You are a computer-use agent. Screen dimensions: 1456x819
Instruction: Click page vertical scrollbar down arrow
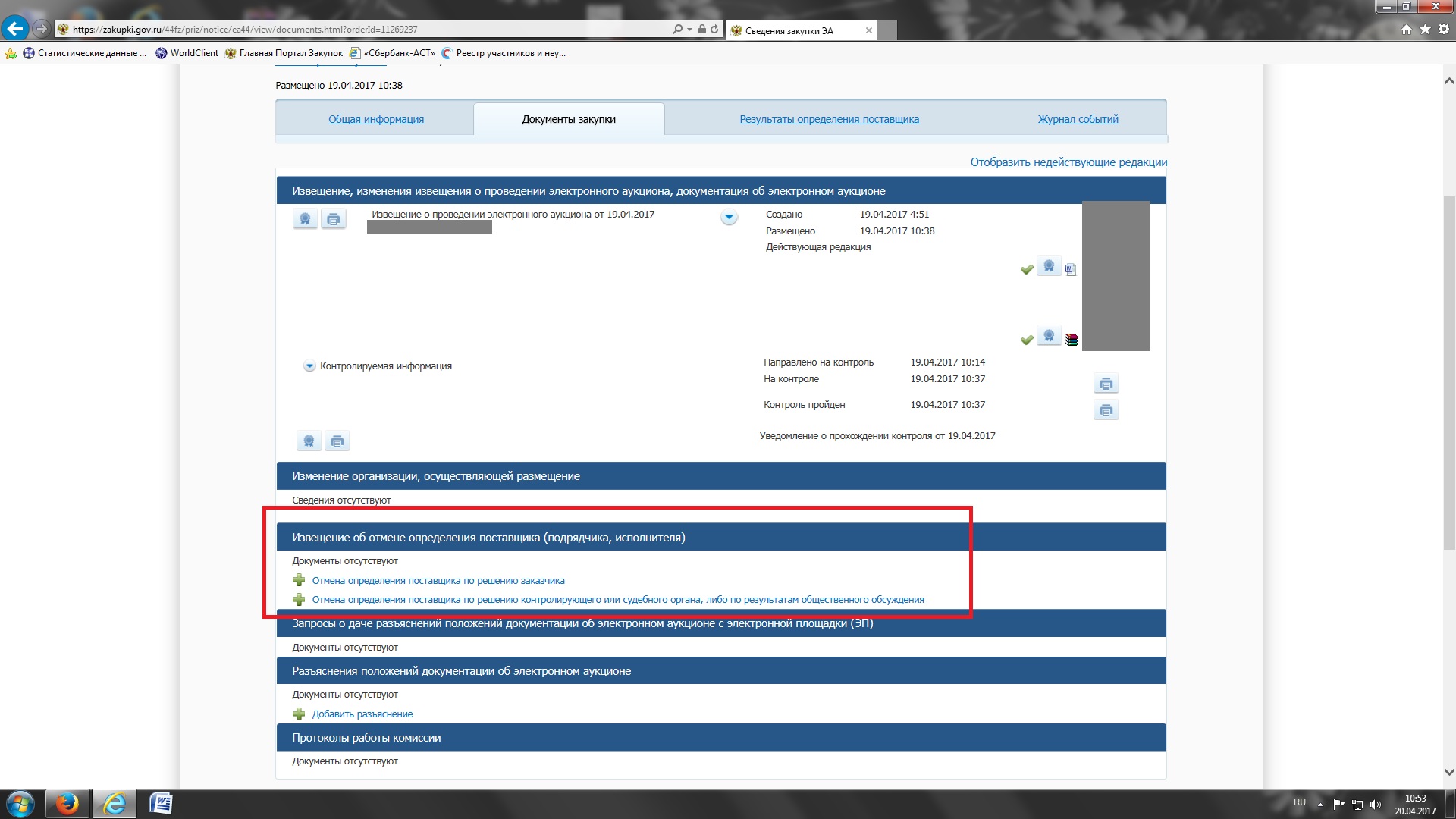coord(1448,772)
